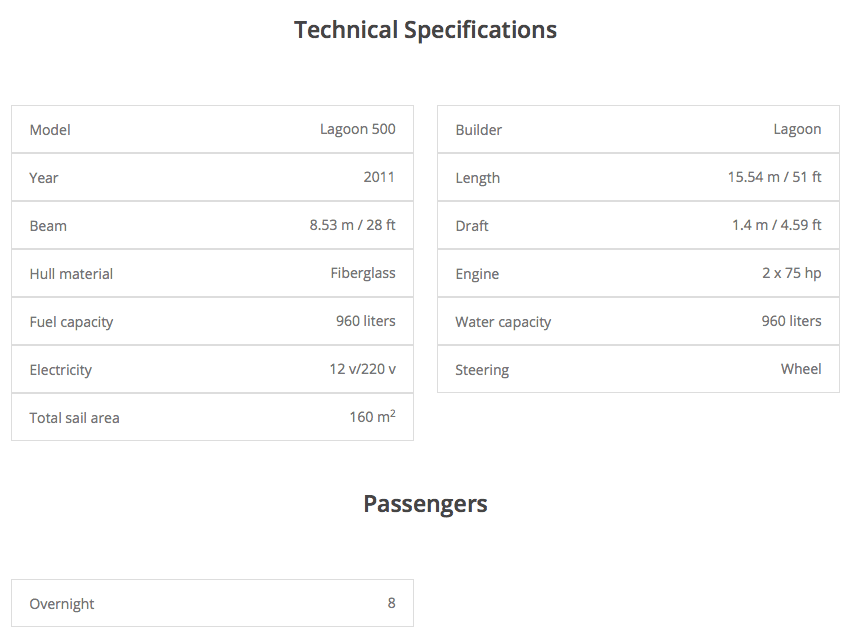854x640 pixels.
Task: Click the Year 2011 value
Action: click(x=379, y=177)
